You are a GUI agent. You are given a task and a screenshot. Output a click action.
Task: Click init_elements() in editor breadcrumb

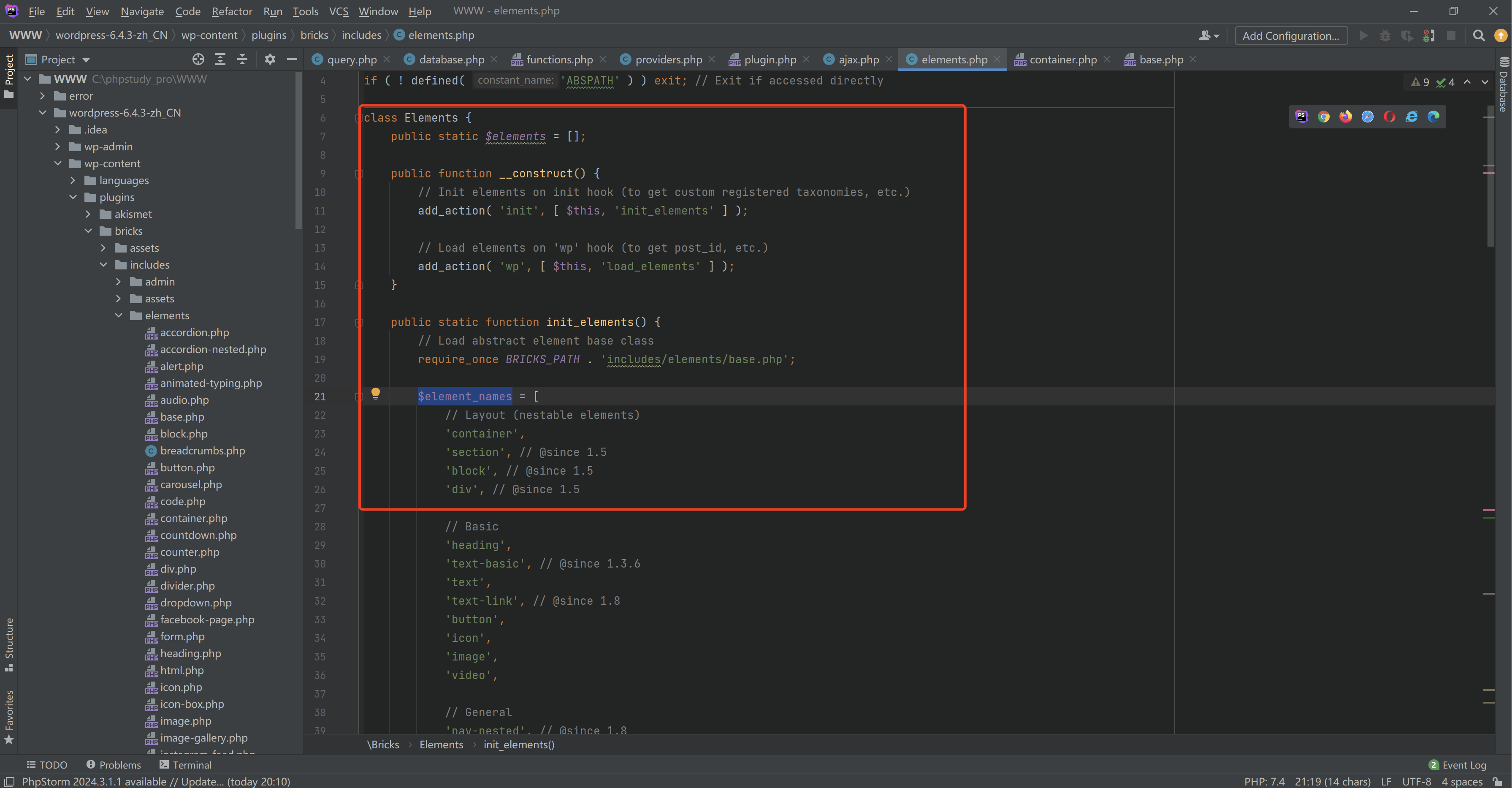[518, 745]
